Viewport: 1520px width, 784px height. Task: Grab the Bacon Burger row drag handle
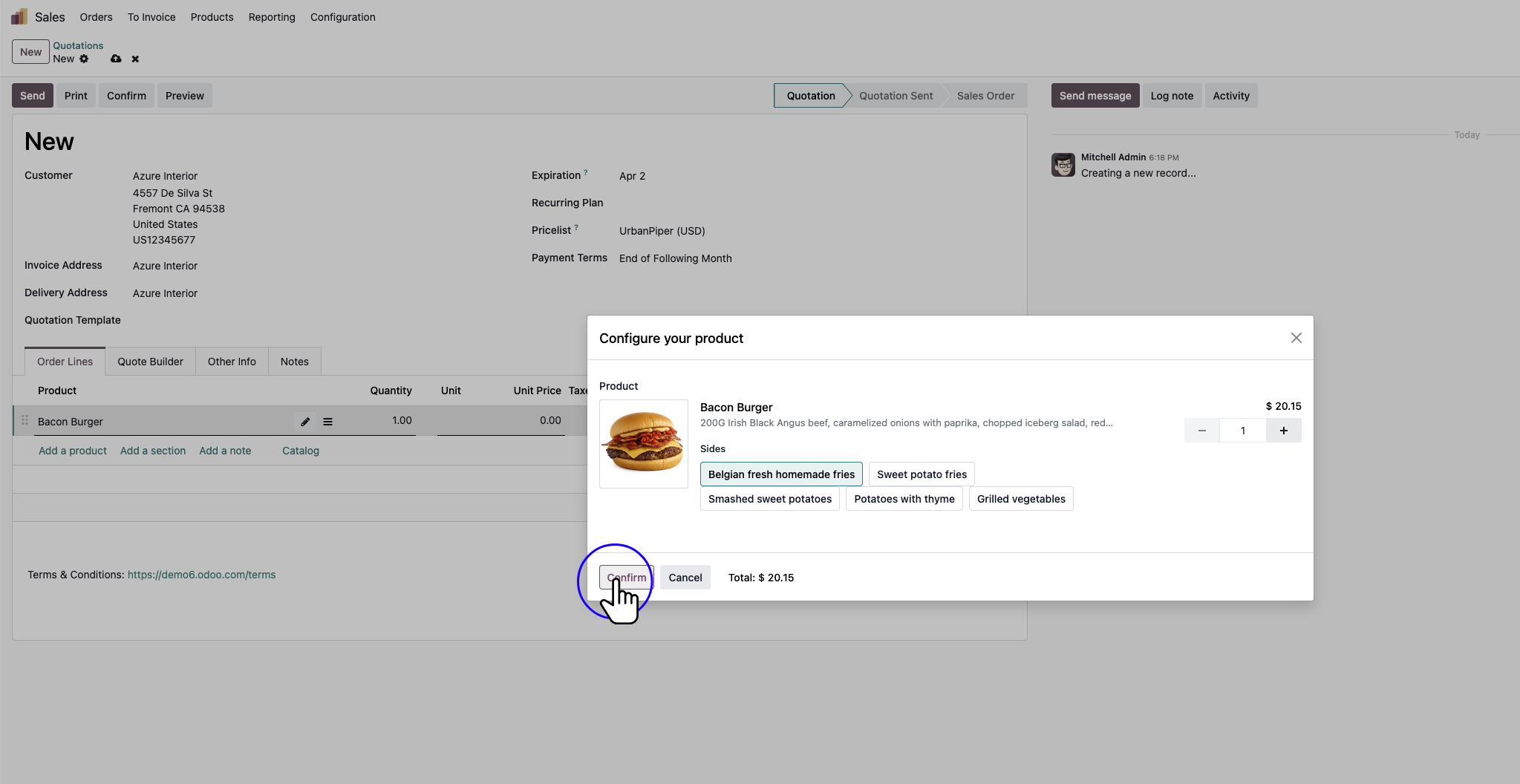[24, 420]
